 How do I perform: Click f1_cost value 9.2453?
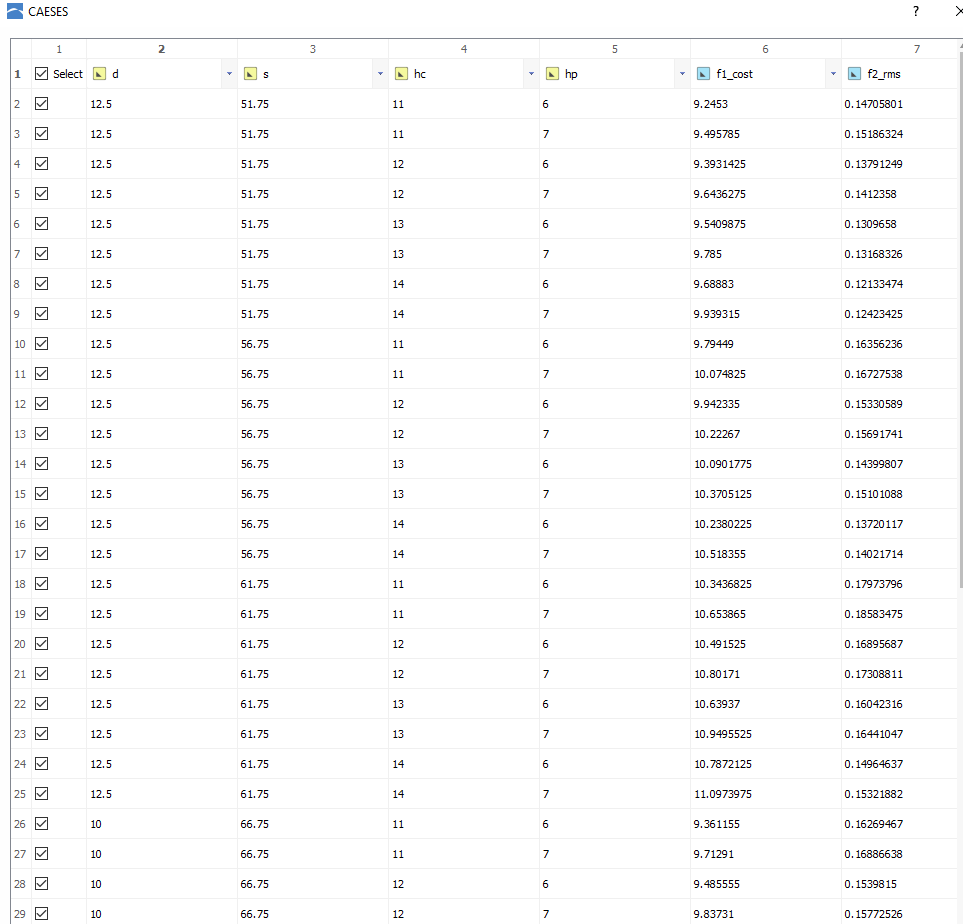[711, 104]
